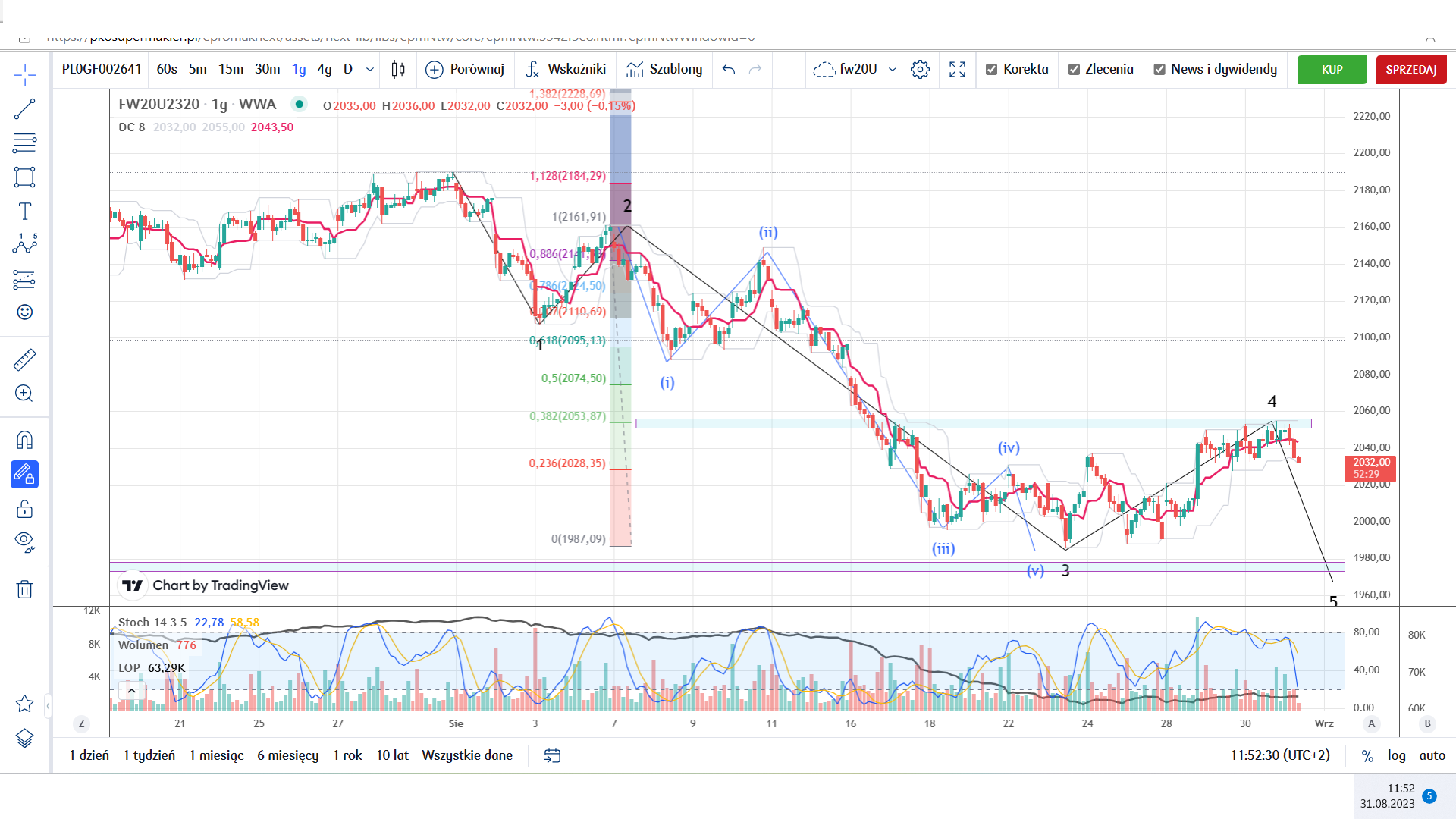Open the object tree layers panel
This screenshot has width=1456, height=819.
click(24, 738)
